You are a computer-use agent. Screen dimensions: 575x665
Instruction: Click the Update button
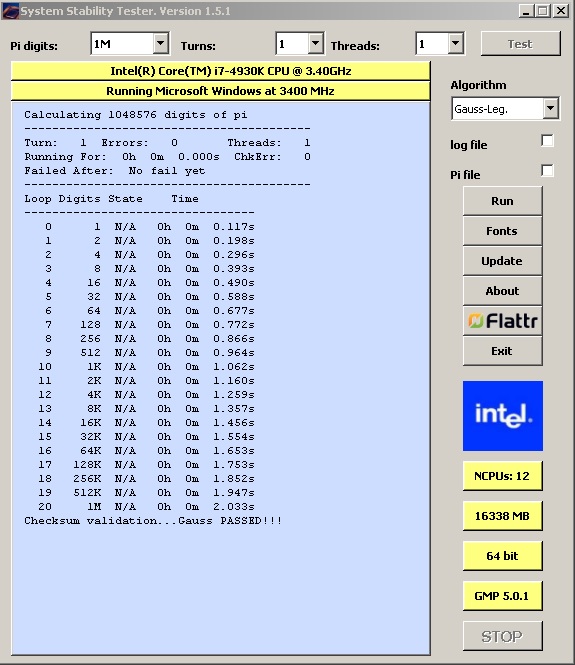click(x=502, y=261)
